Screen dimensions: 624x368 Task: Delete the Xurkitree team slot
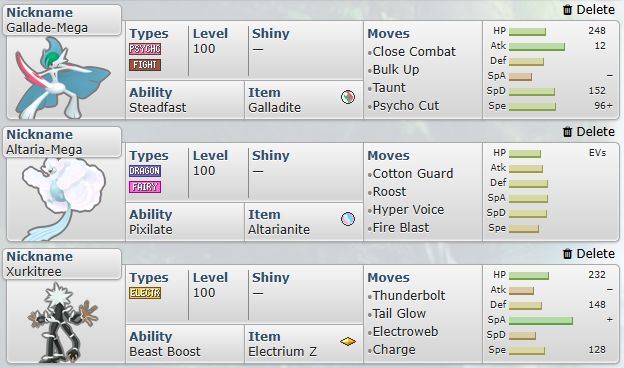589,254
